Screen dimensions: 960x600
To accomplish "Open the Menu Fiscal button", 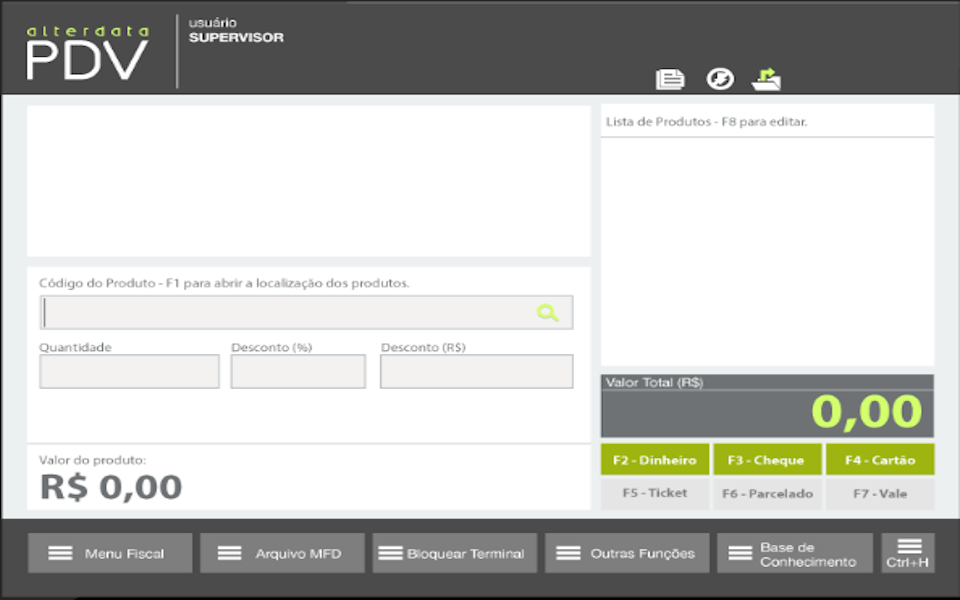I will [x=110, y=553].
